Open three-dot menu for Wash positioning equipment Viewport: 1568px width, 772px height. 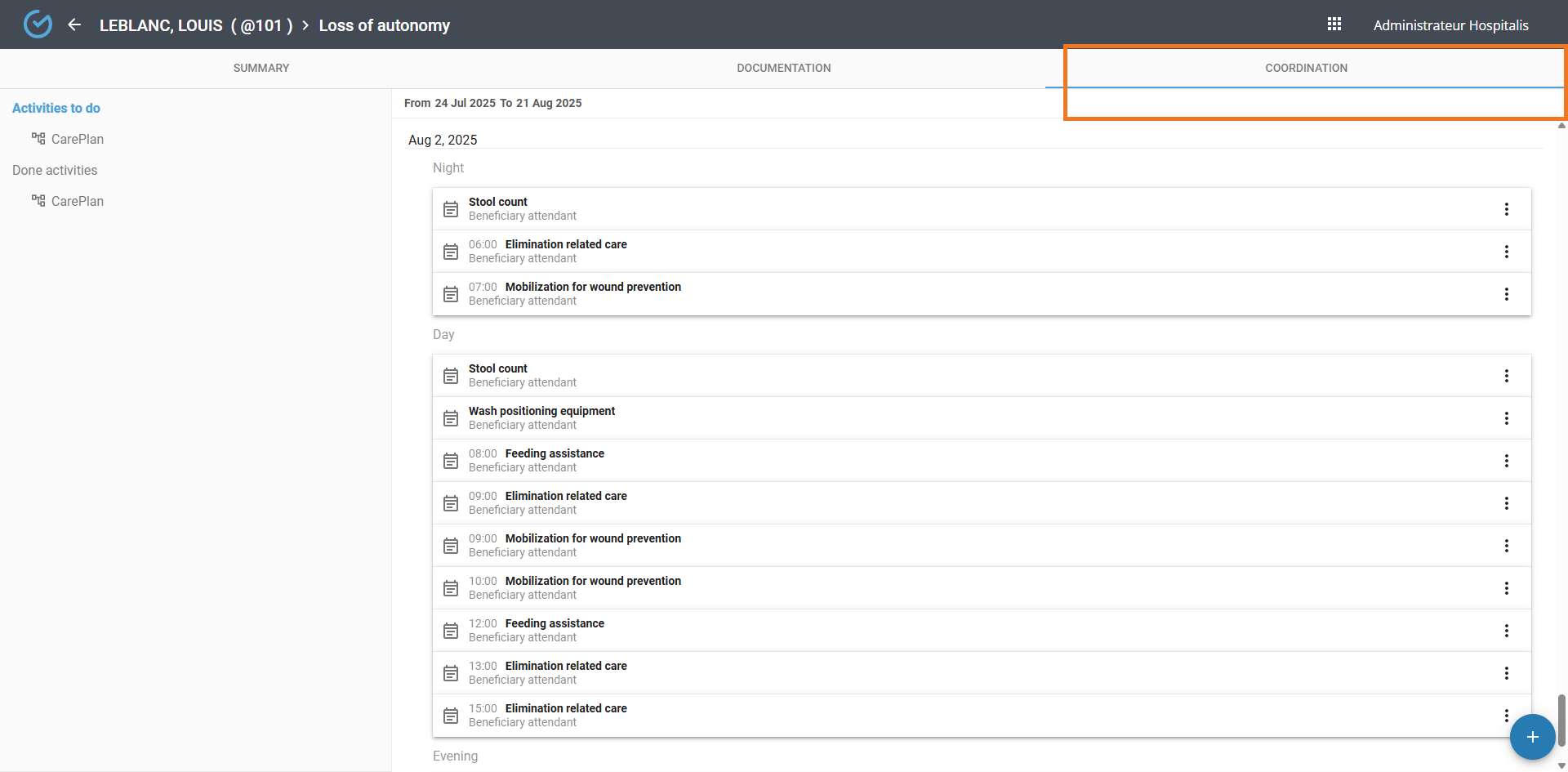[1506, 418]
